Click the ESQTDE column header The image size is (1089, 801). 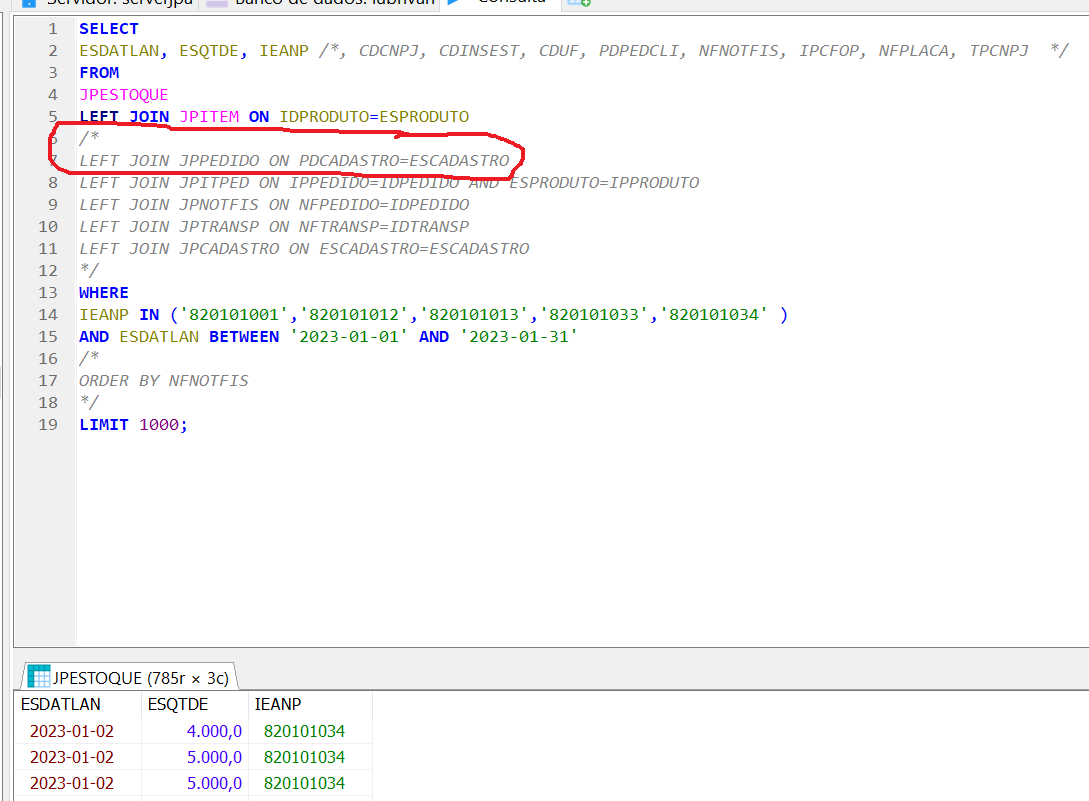tap(176, 704)
